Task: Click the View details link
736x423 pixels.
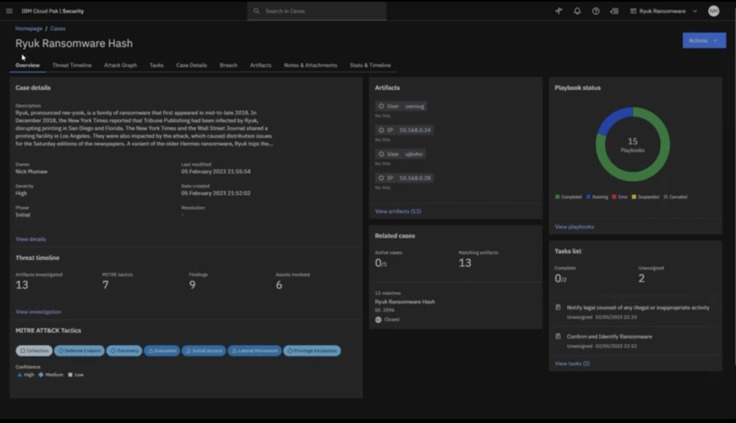Action: tap(31, 239)
